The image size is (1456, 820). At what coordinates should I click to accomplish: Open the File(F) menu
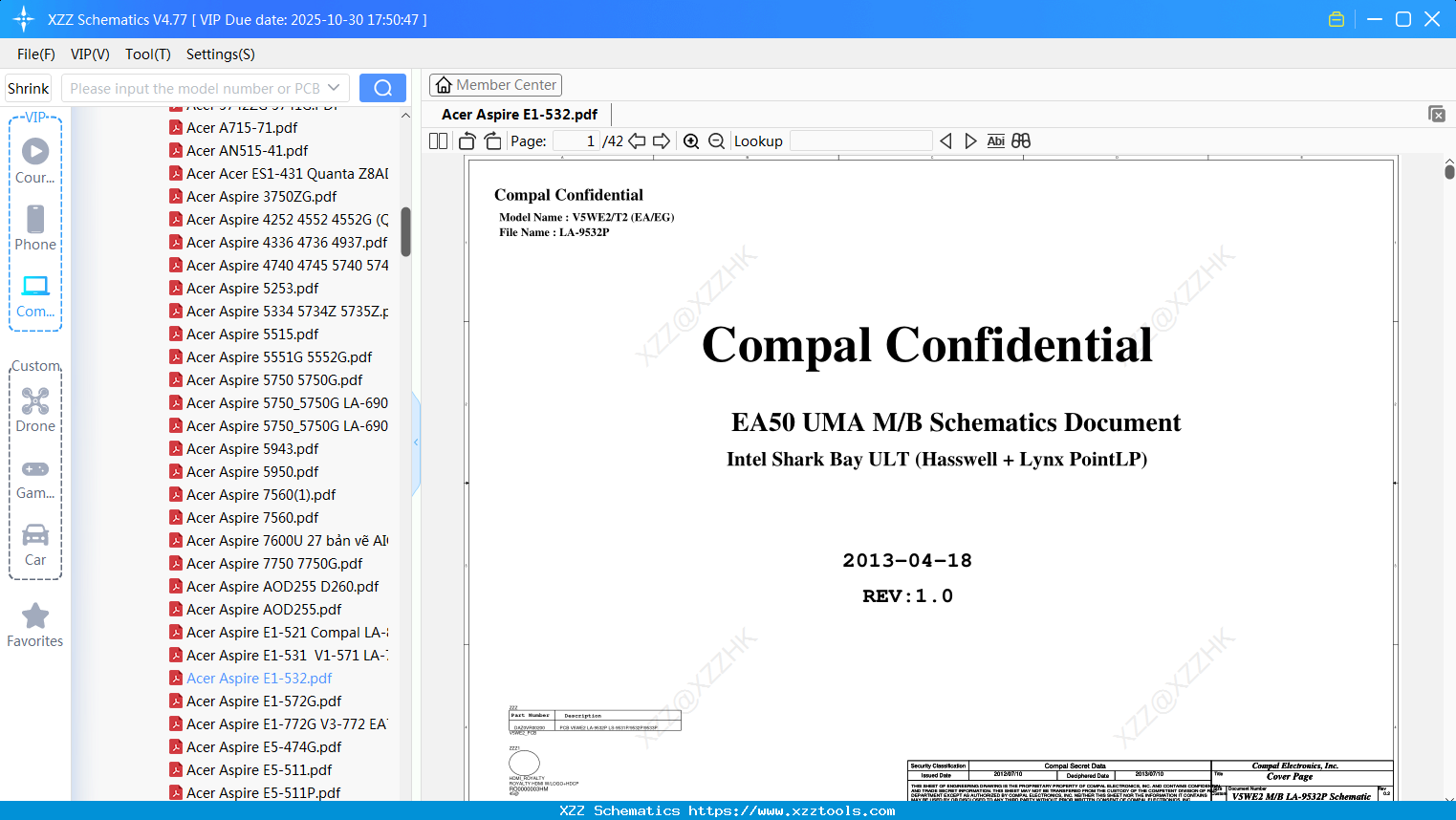coord(36,54)
